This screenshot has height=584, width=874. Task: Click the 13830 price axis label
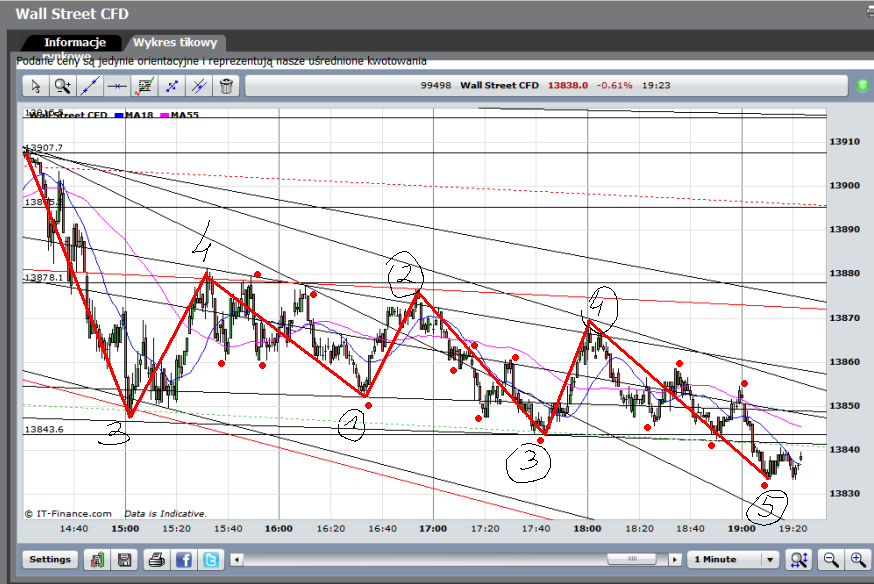(844, 493)
